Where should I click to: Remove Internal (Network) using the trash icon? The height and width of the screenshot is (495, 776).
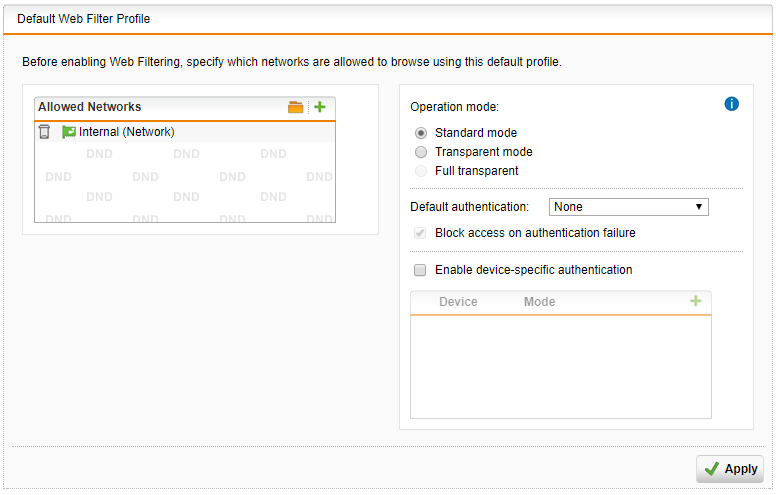(44, 132)
